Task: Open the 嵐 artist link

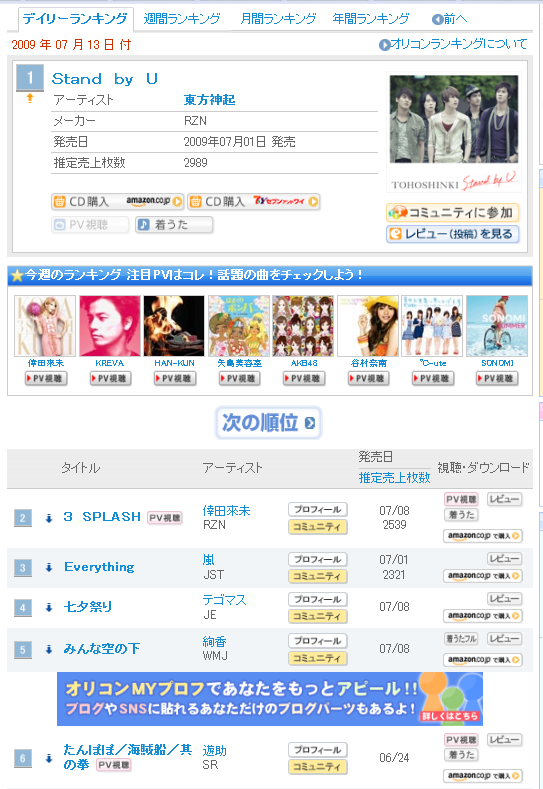Action: [x=208, y=560]
